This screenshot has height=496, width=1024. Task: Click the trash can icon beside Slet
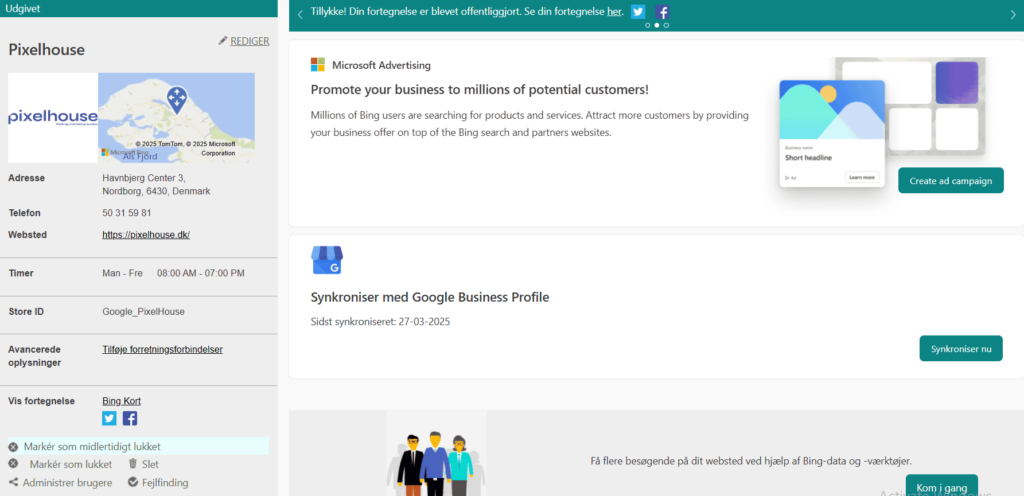point(133,464)
